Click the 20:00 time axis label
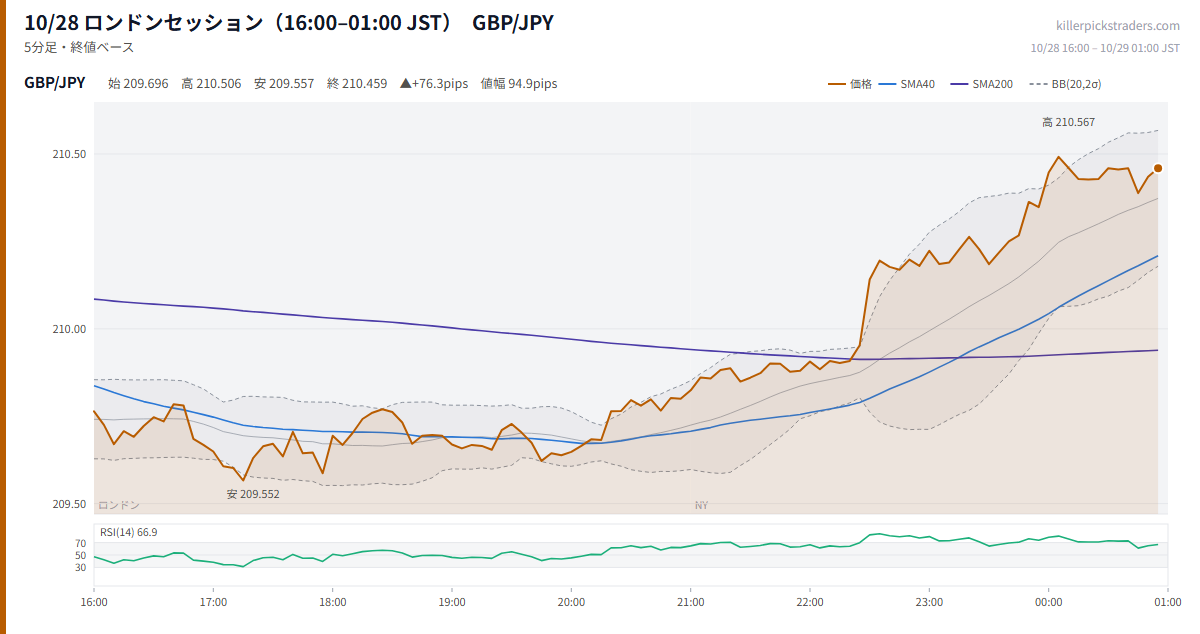The height and width of the screenshot is (634, 1200). (571, 603)
